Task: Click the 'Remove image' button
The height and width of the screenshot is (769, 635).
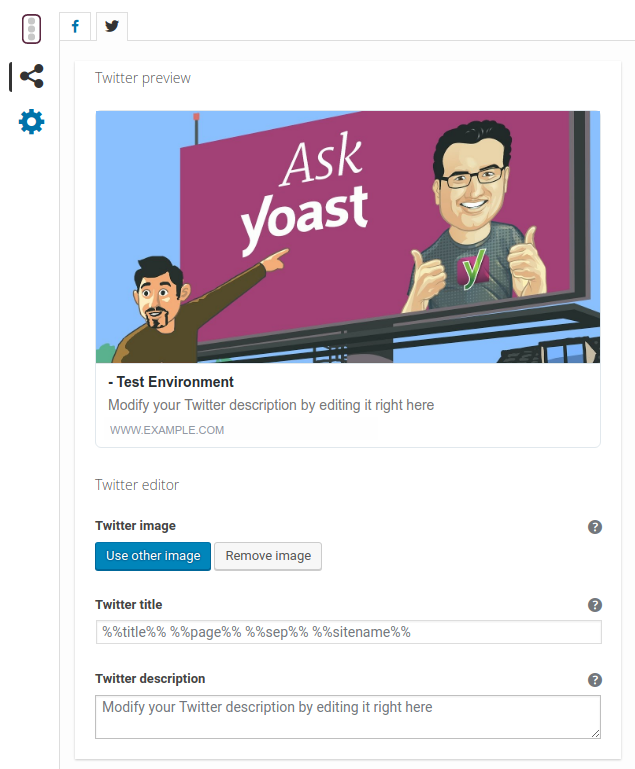Action: [x=268, y=556]
